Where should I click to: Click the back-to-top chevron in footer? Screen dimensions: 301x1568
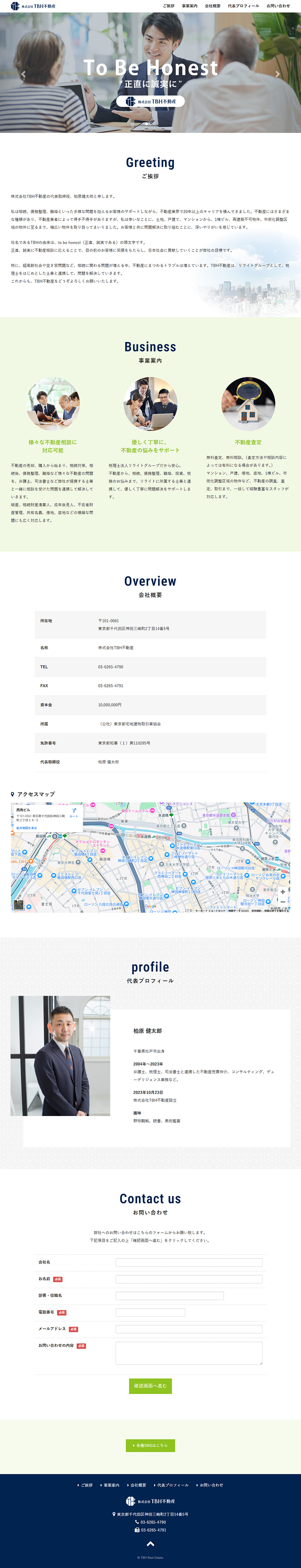click(x=150, y=1544)
